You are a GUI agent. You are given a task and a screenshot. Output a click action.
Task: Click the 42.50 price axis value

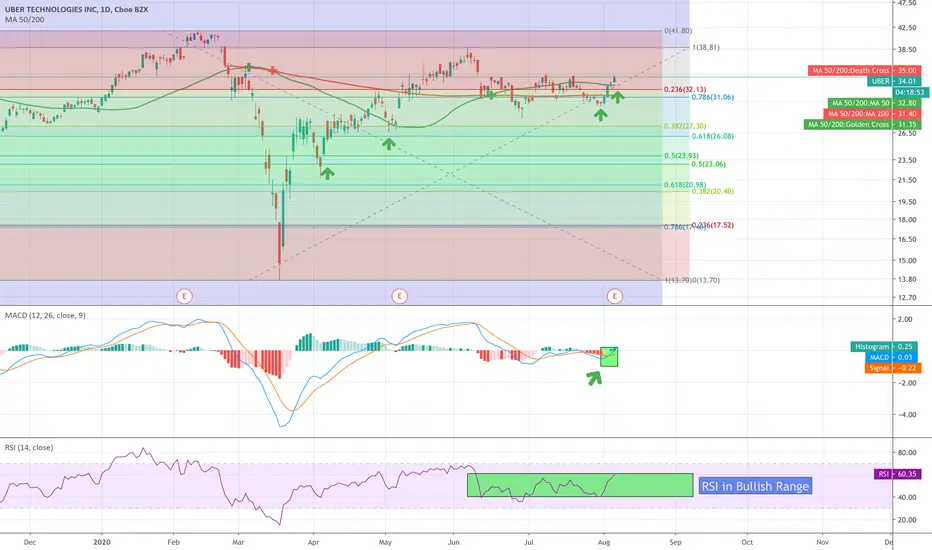point(907,28)
